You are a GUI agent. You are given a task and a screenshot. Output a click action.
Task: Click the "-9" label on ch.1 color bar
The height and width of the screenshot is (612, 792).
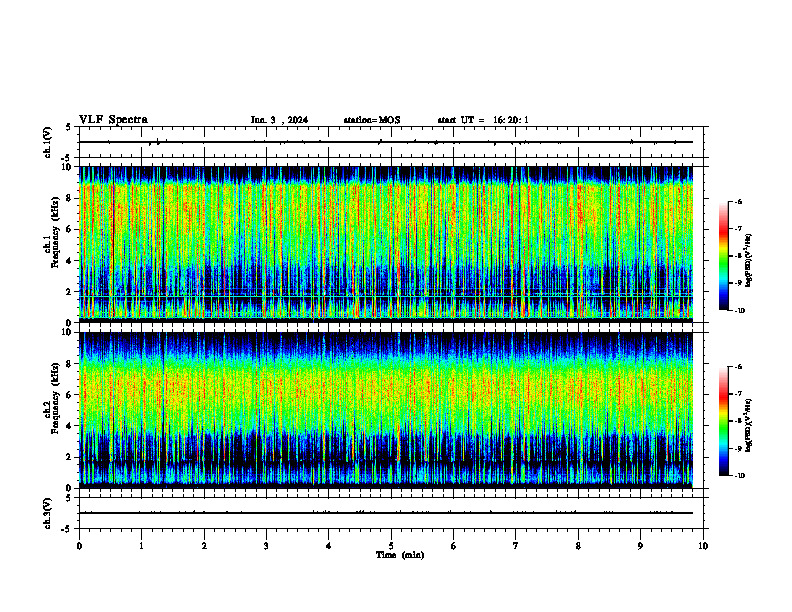(x=738, y=283)
